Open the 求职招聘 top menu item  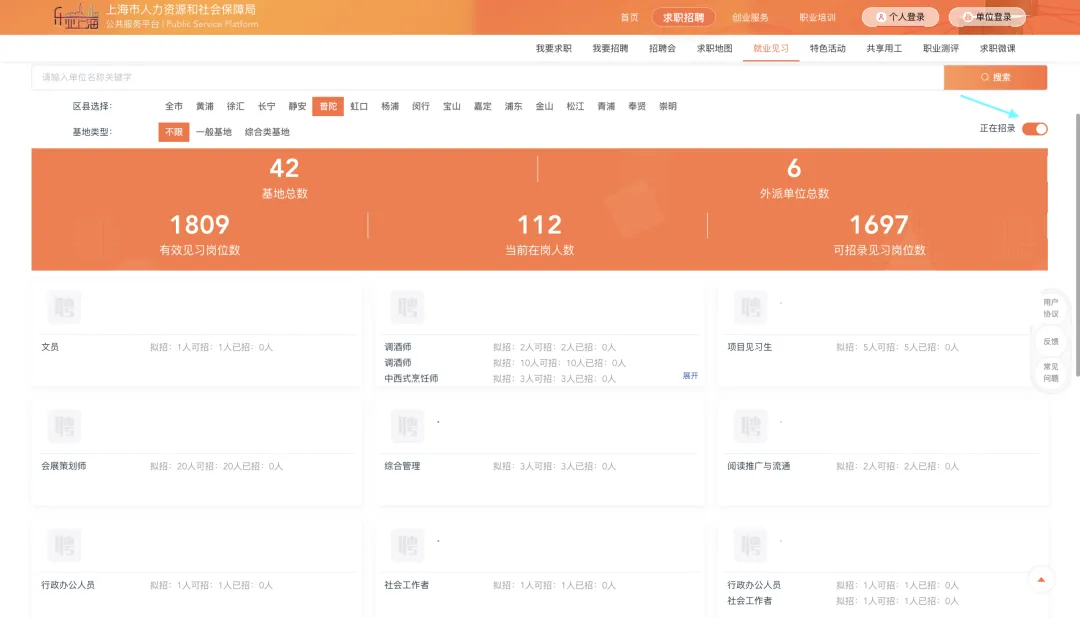point(683,17)
